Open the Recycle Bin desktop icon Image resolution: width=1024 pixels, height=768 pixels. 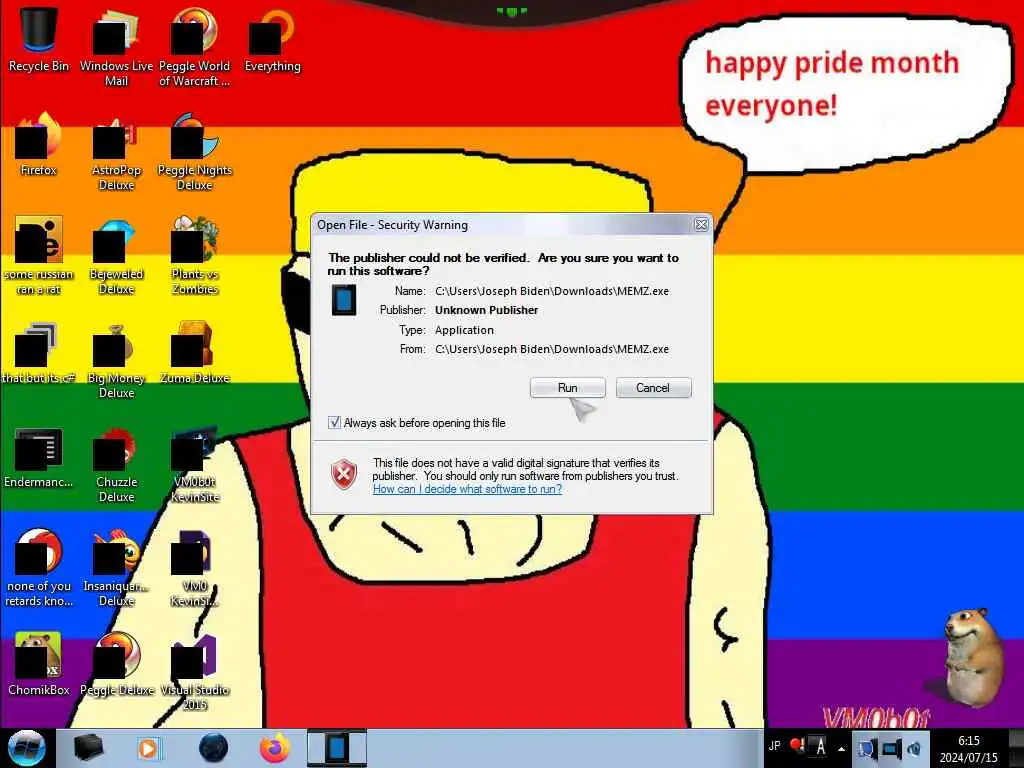click(x=39, y=39)
